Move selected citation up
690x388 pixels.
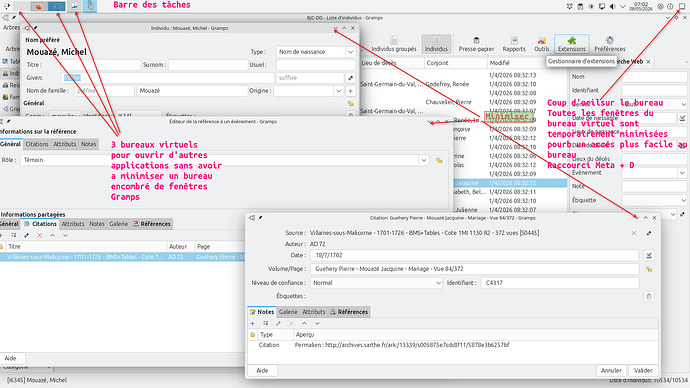point(52,236)
